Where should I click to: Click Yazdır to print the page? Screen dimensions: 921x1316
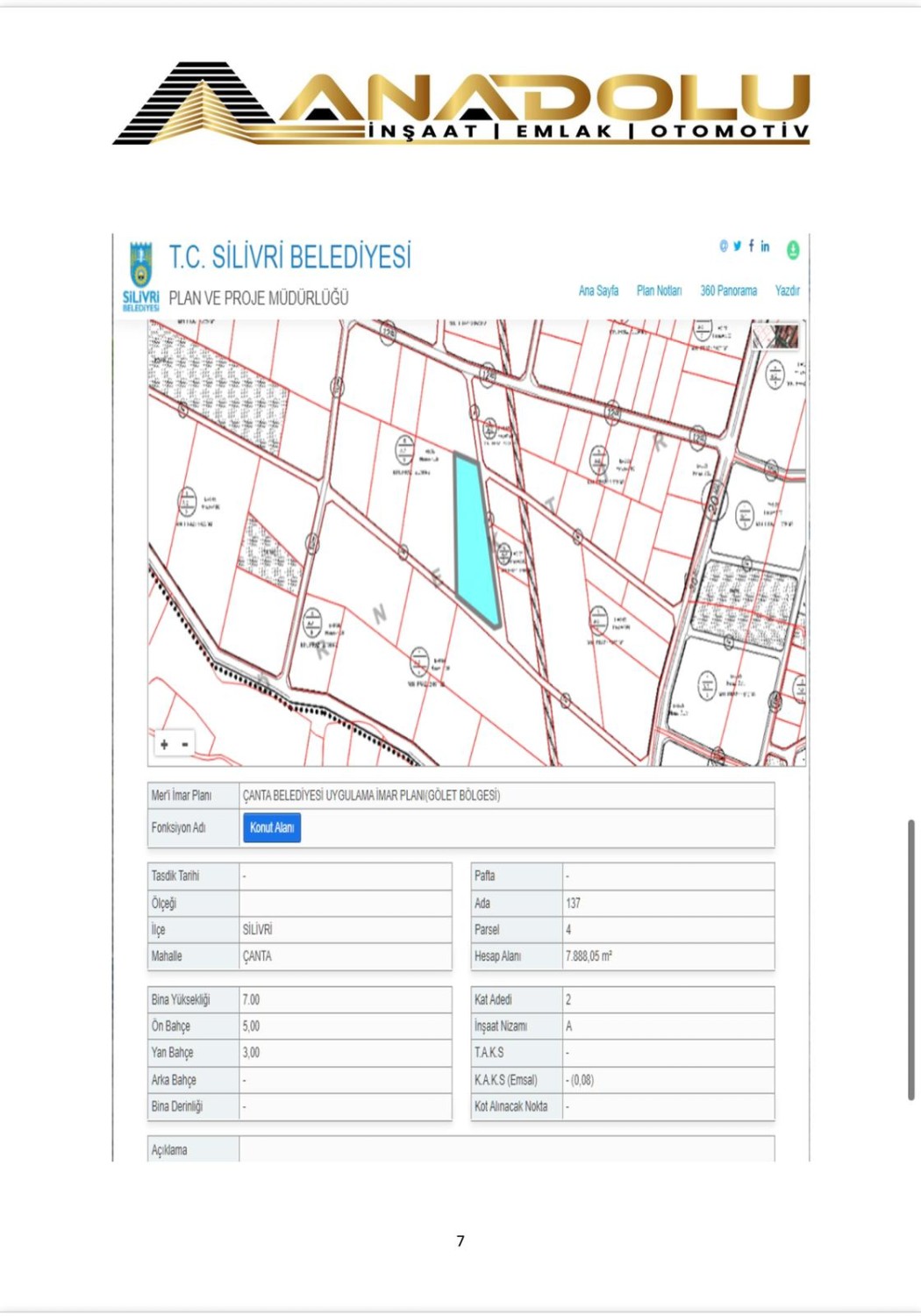pos(787,290)
